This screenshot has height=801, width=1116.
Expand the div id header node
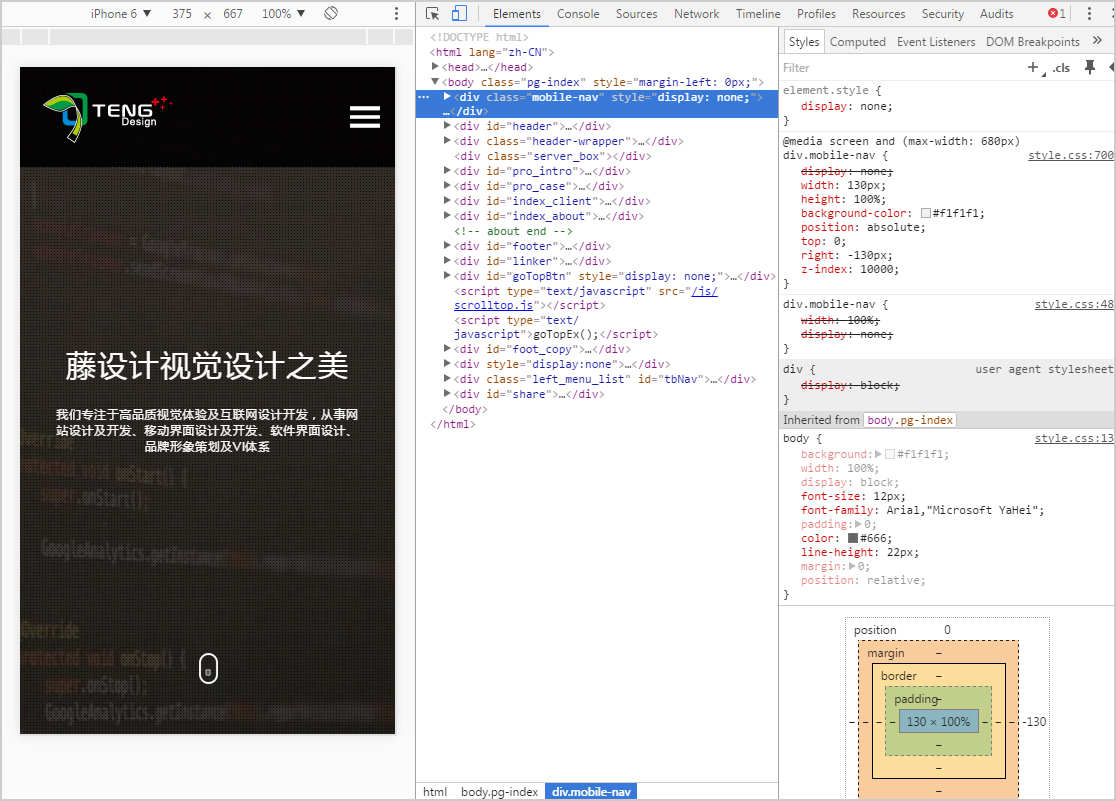(447, 126)
